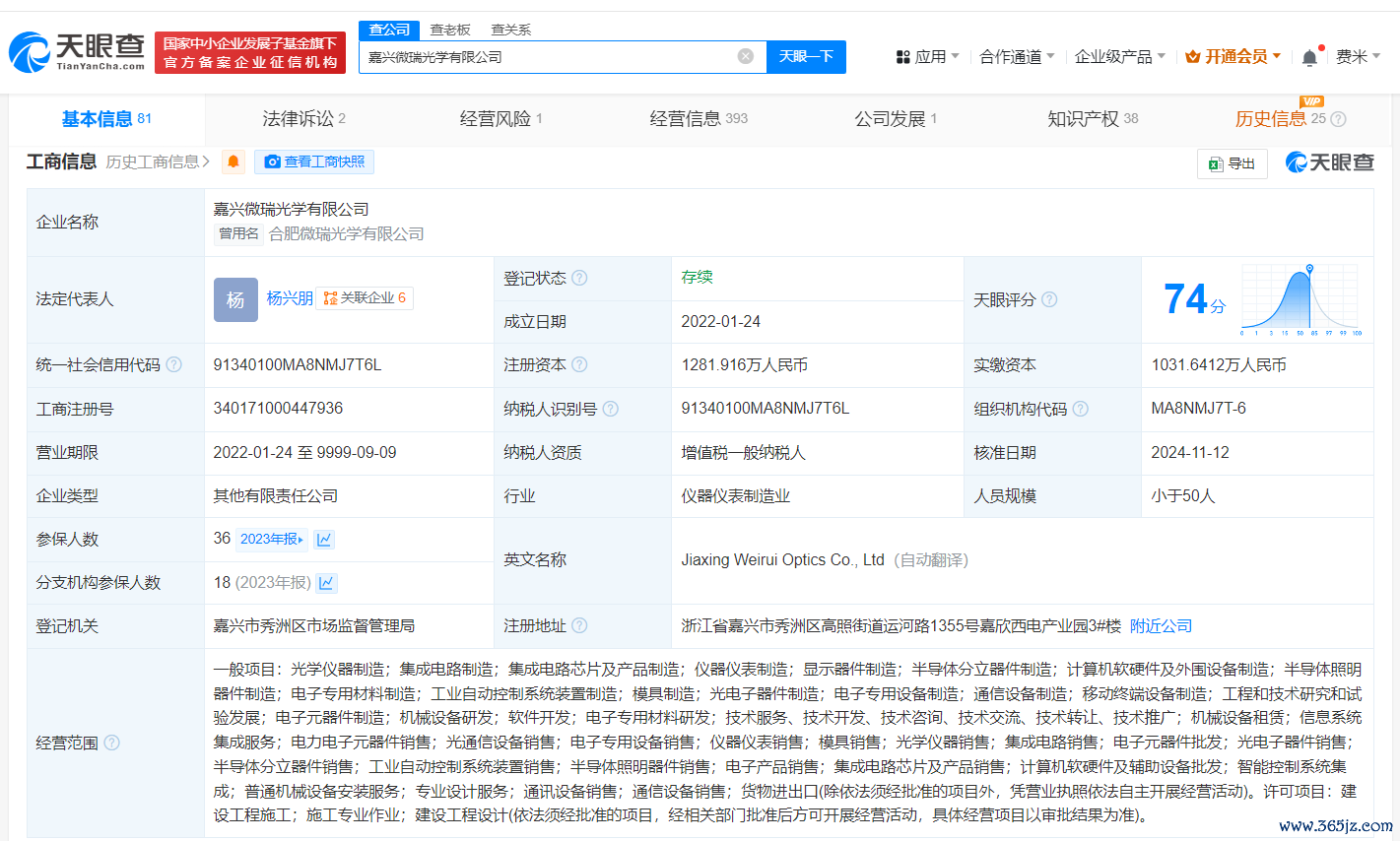The width and height of the screenshot is (1400, 841).
Task: Switch to the 经营风险 tab
Action: pyautogui.click(x=500, y=119)
